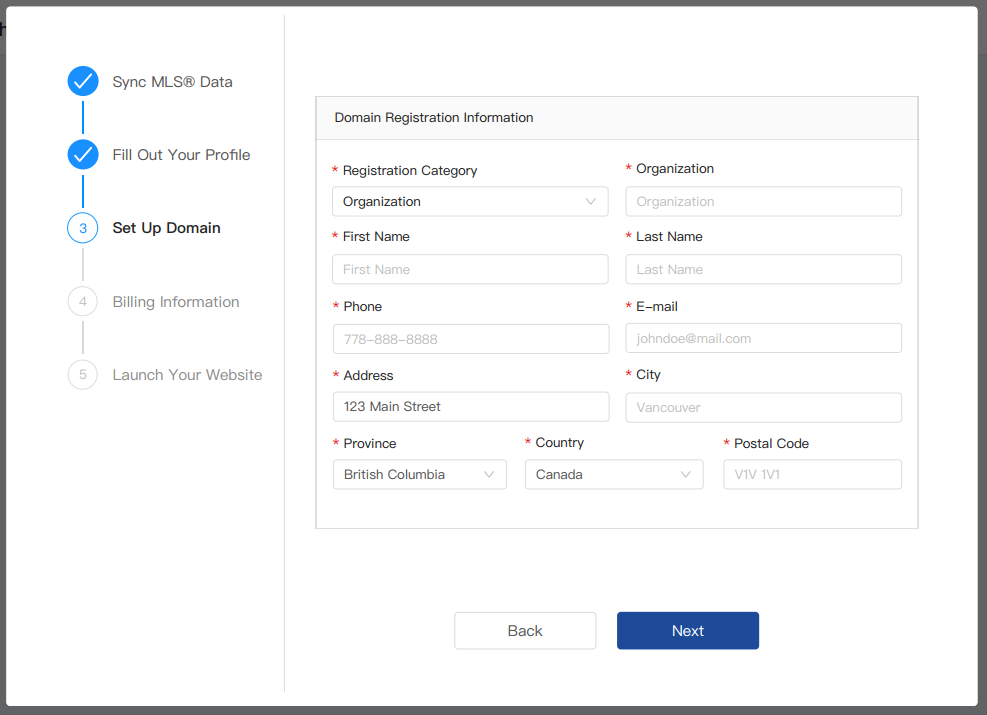
Task: Click into the Postal Code field
Action: [x=812, y=474]
